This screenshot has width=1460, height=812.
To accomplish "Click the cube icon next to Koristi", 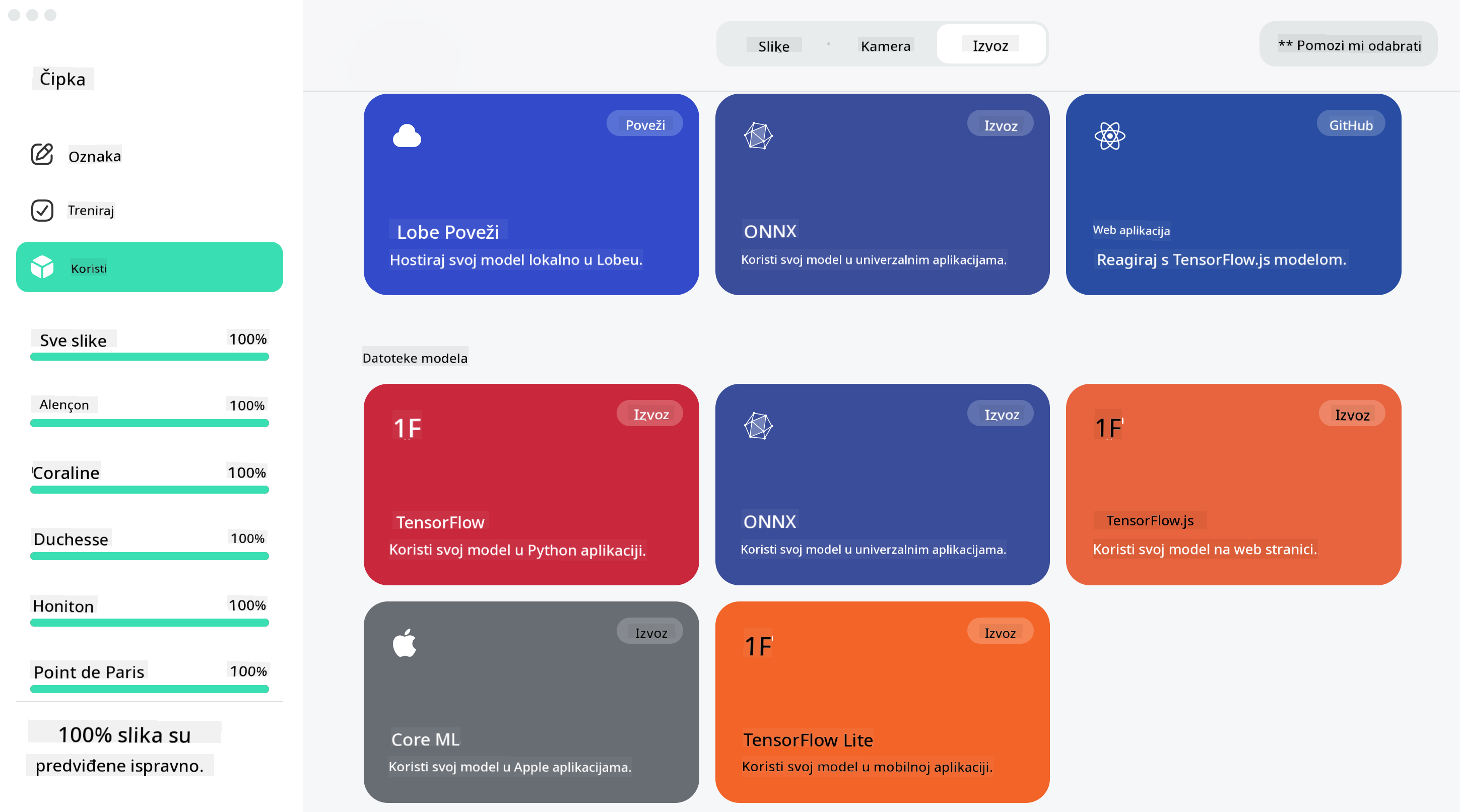I will coord(42,267).
